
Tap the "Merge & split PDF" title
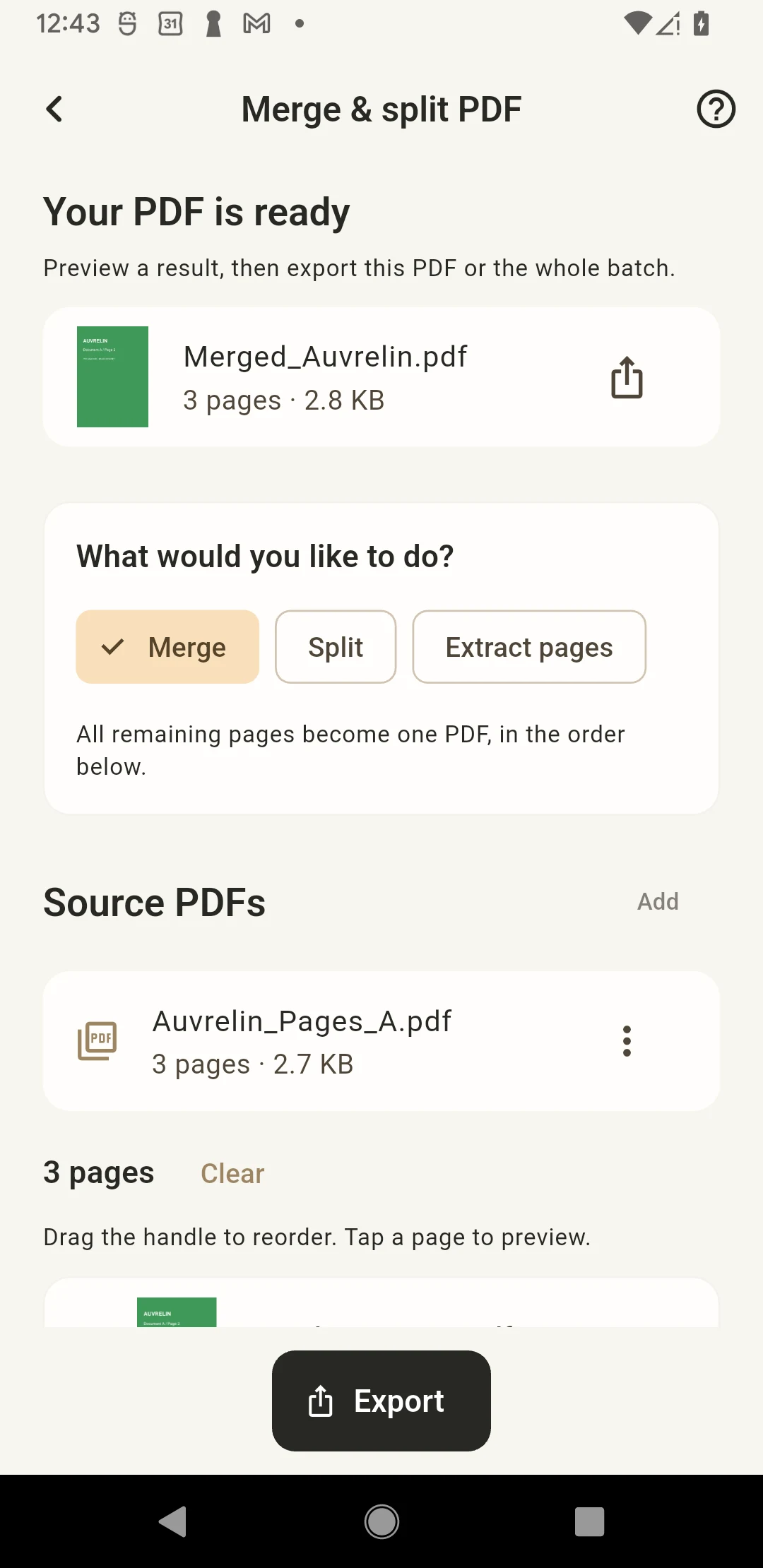coord(381,110)
